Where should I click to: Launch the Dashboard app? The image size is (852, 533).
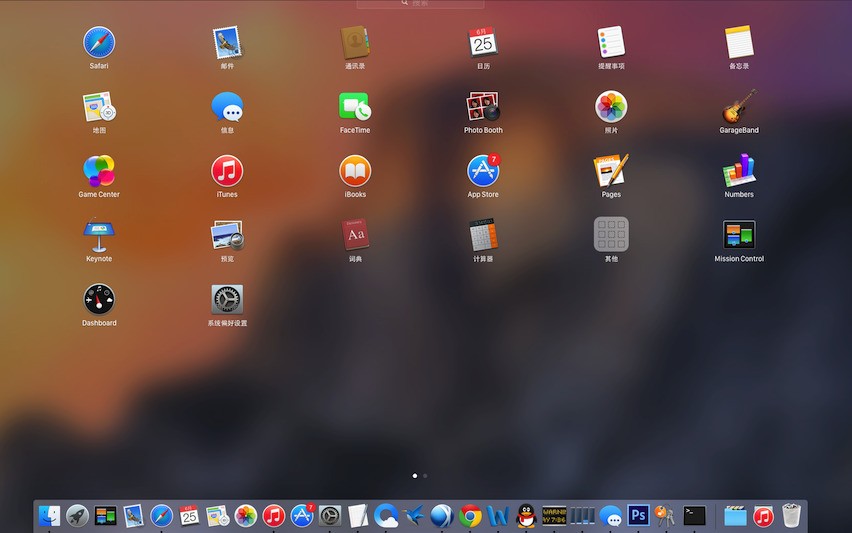[99, 299]
